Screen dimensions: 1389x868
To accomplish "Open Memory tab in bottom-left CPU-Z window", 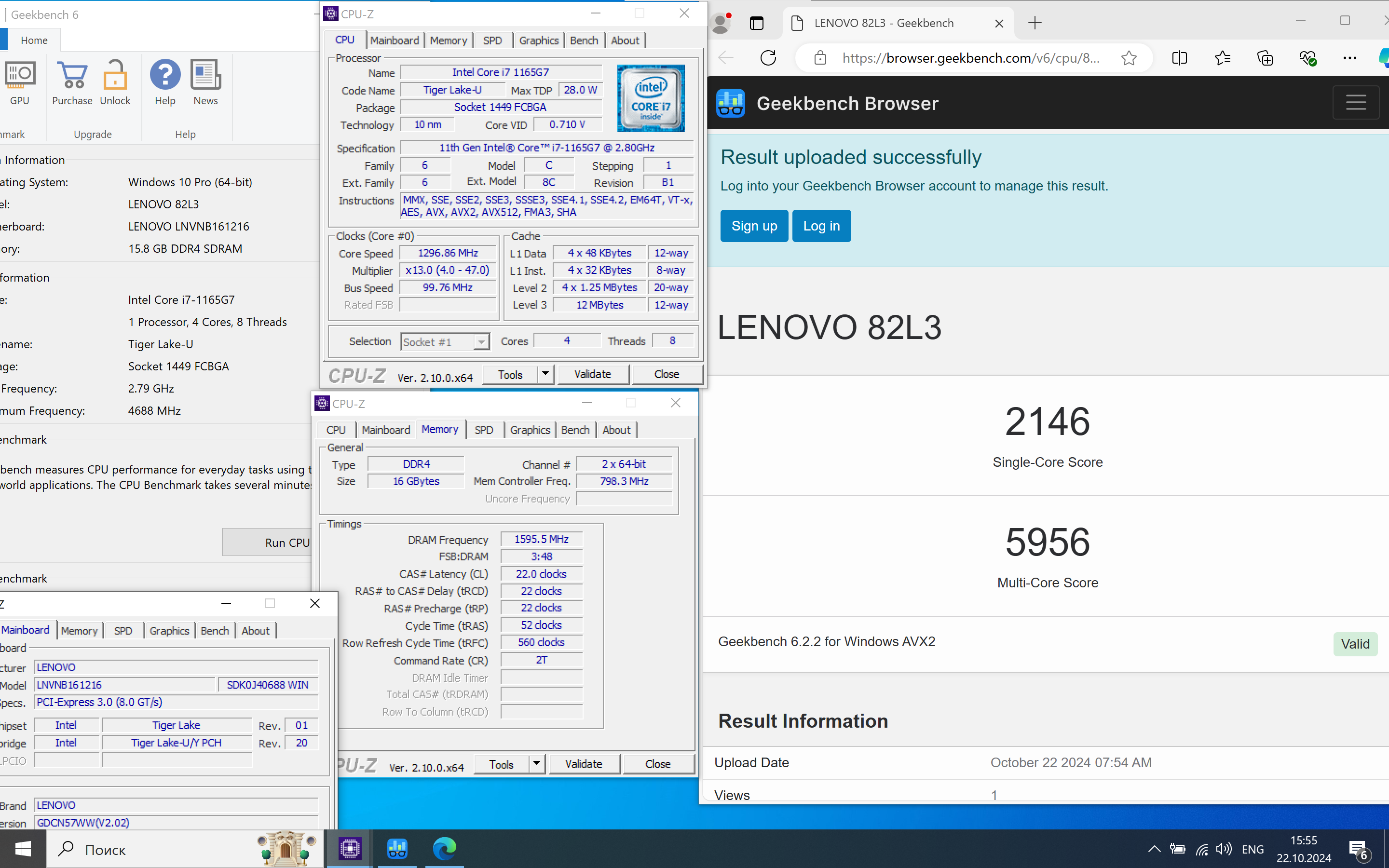I will (79, 630).
